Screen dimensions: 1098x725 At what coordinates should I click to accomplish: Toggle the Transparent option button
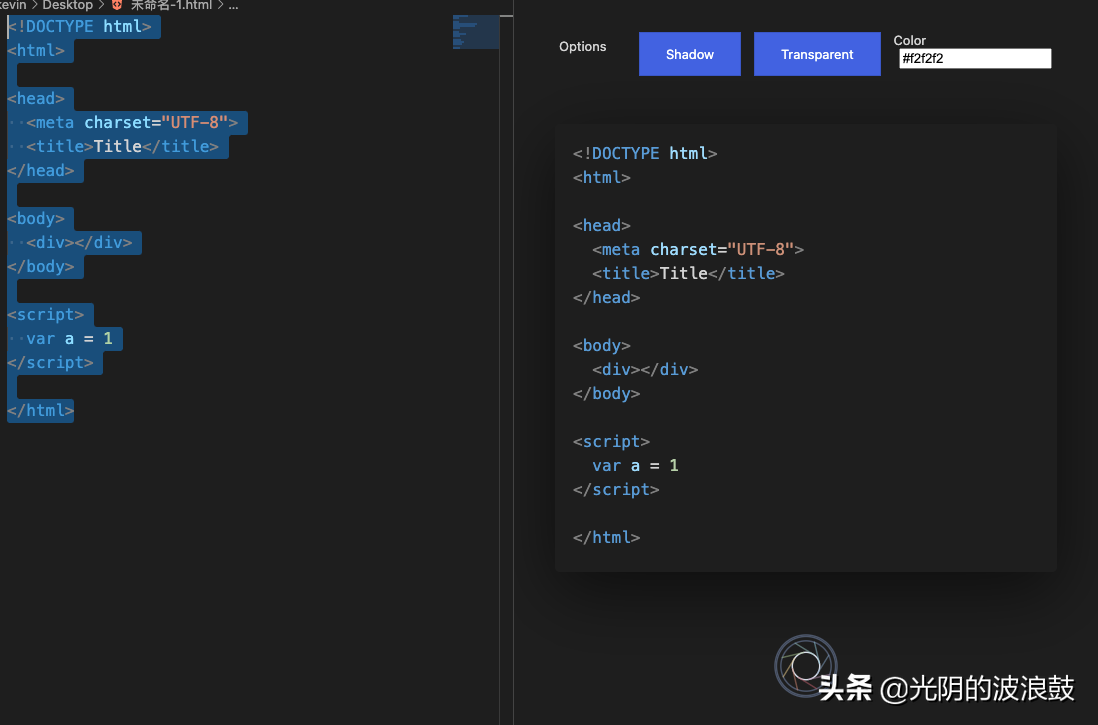816,54
